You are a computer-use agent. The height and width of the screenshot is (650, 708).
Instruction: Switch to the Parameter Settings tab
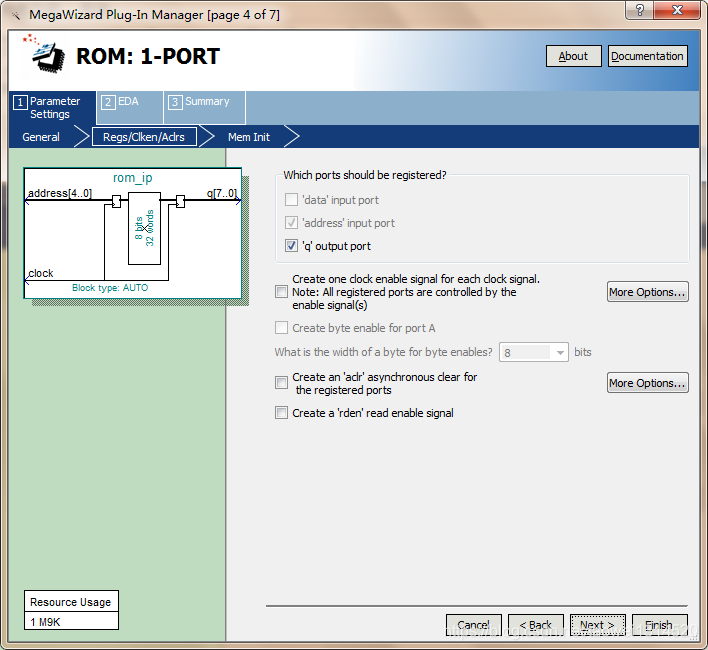coord(52,107)
